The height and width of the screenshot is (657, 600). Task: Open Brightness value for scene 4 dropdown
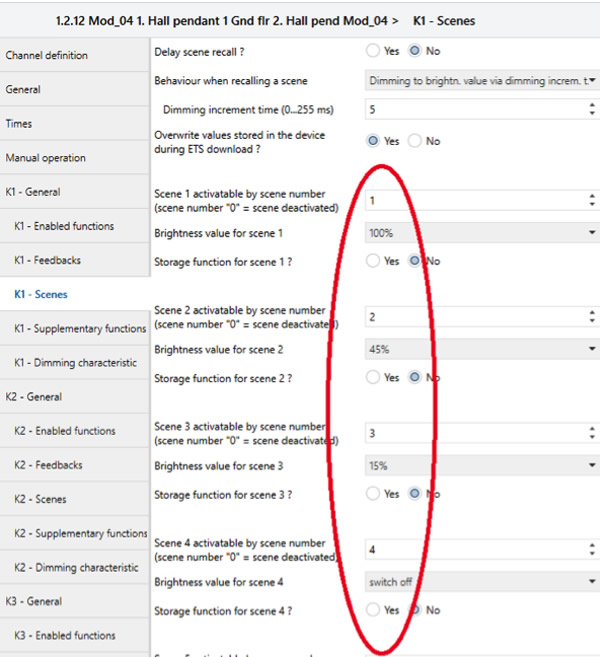482,582
